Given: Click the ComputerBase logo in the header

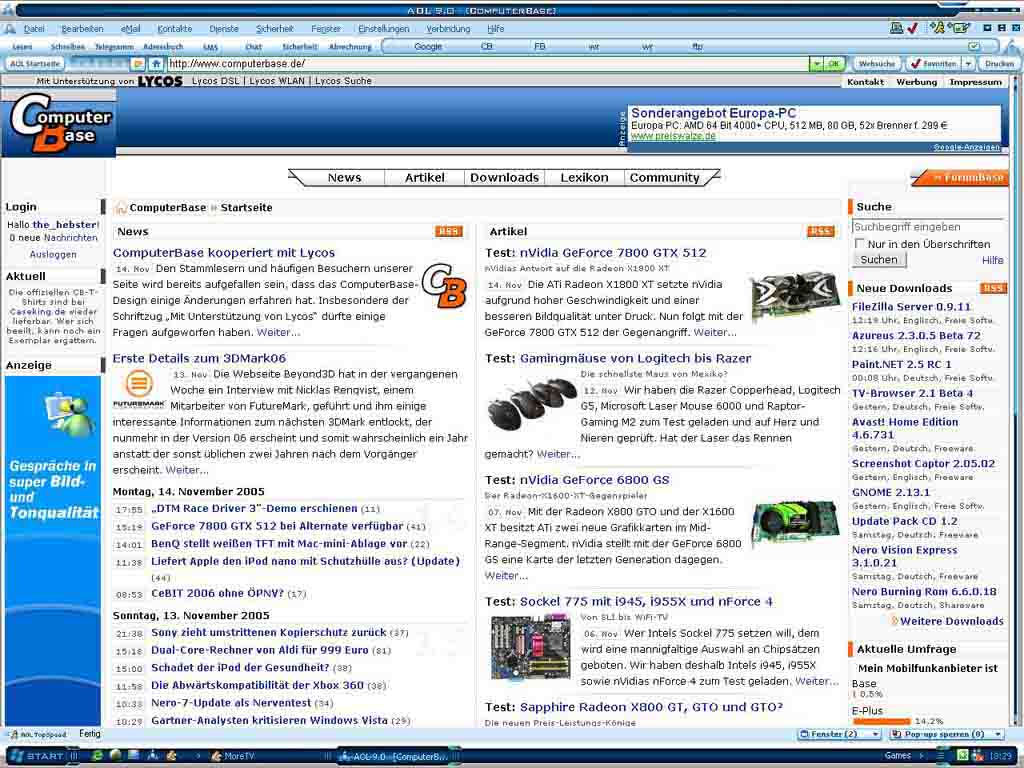Looking at the screenshot, I should click(x=59, y=123).
